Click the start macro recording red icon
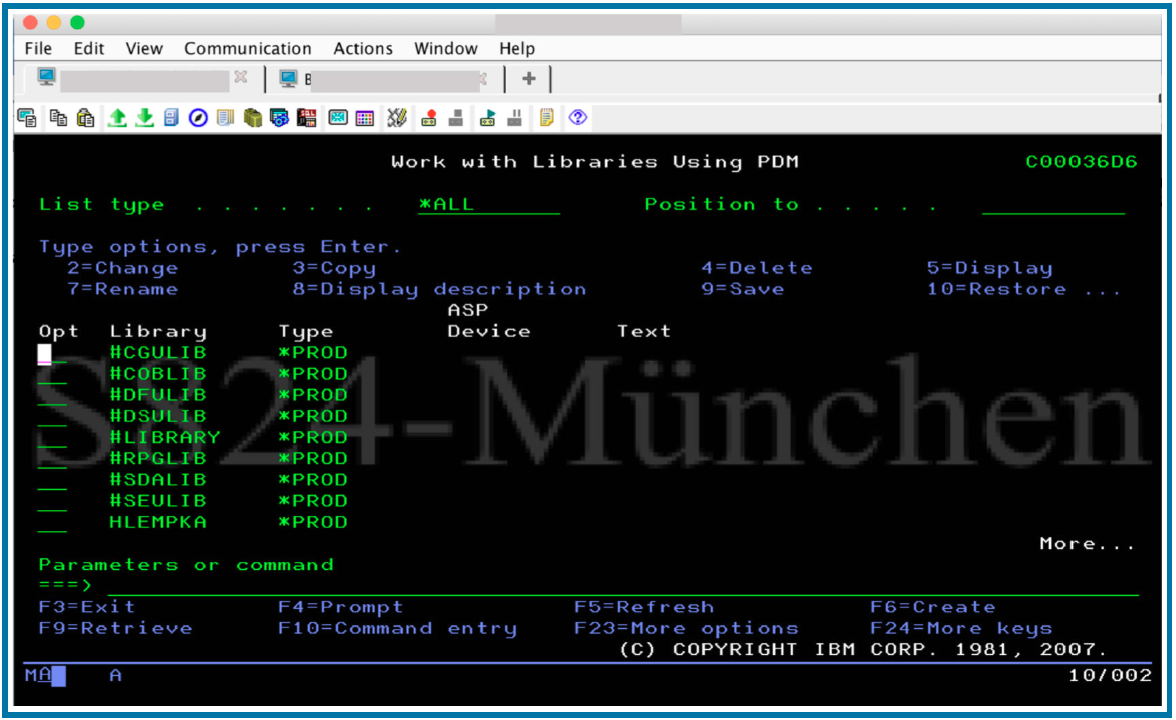 [x=429, y=118]
